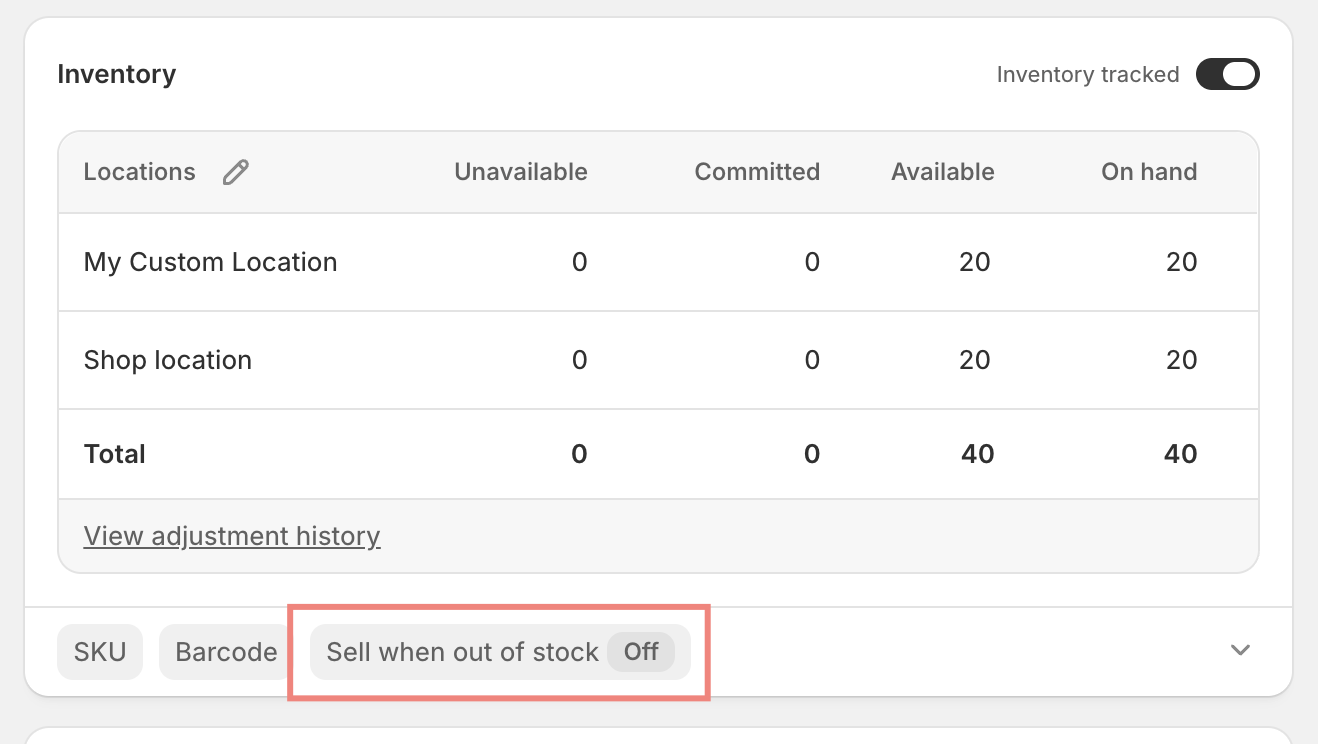Select the Shop location row label

coord(168,360)
